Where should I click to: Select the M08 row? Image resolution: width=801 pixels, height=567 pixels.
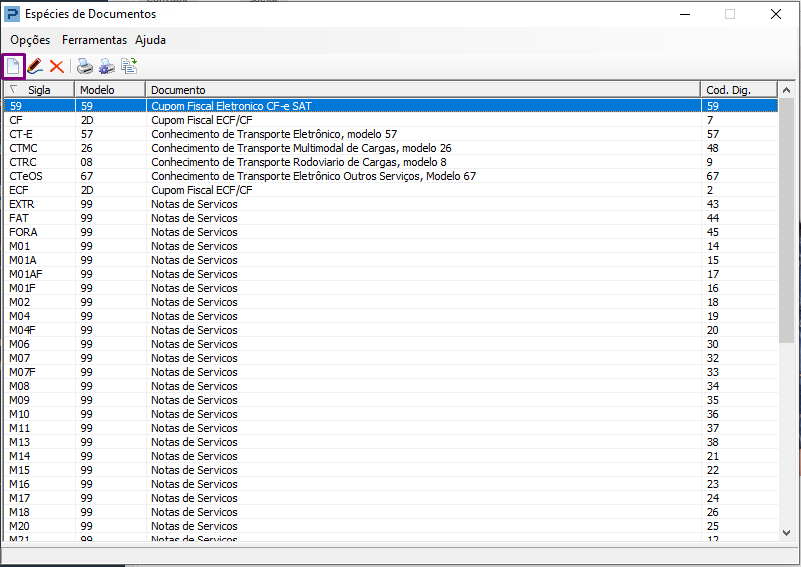pos(391,386)
